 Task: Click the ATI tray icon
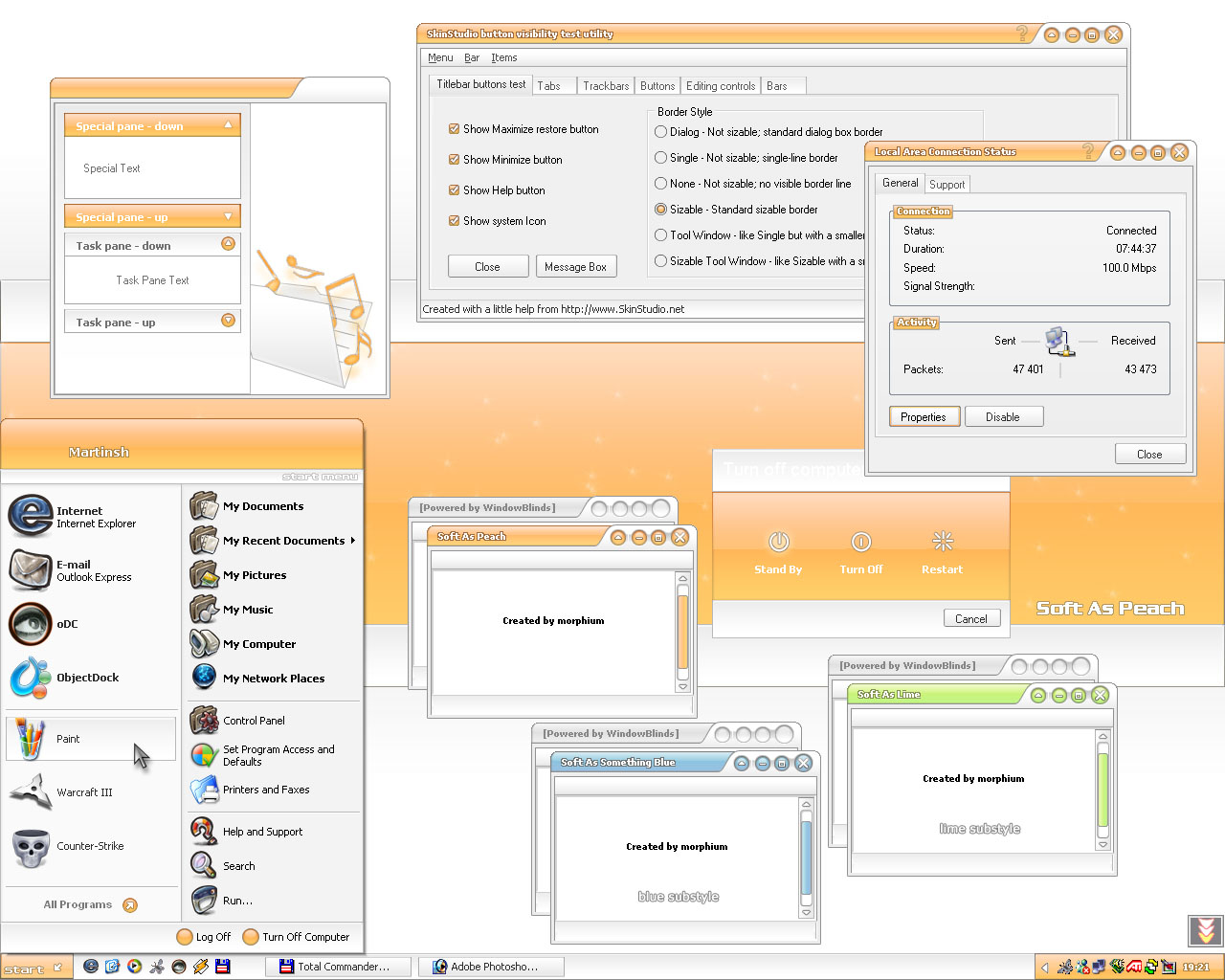1135,967
